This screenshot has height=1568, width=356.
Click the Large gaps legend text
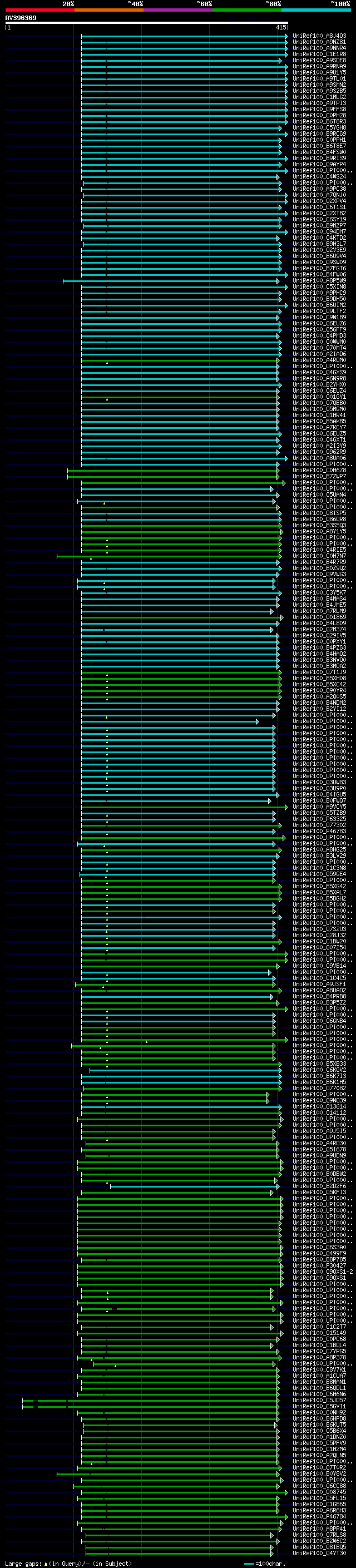tap(68, 1563)
